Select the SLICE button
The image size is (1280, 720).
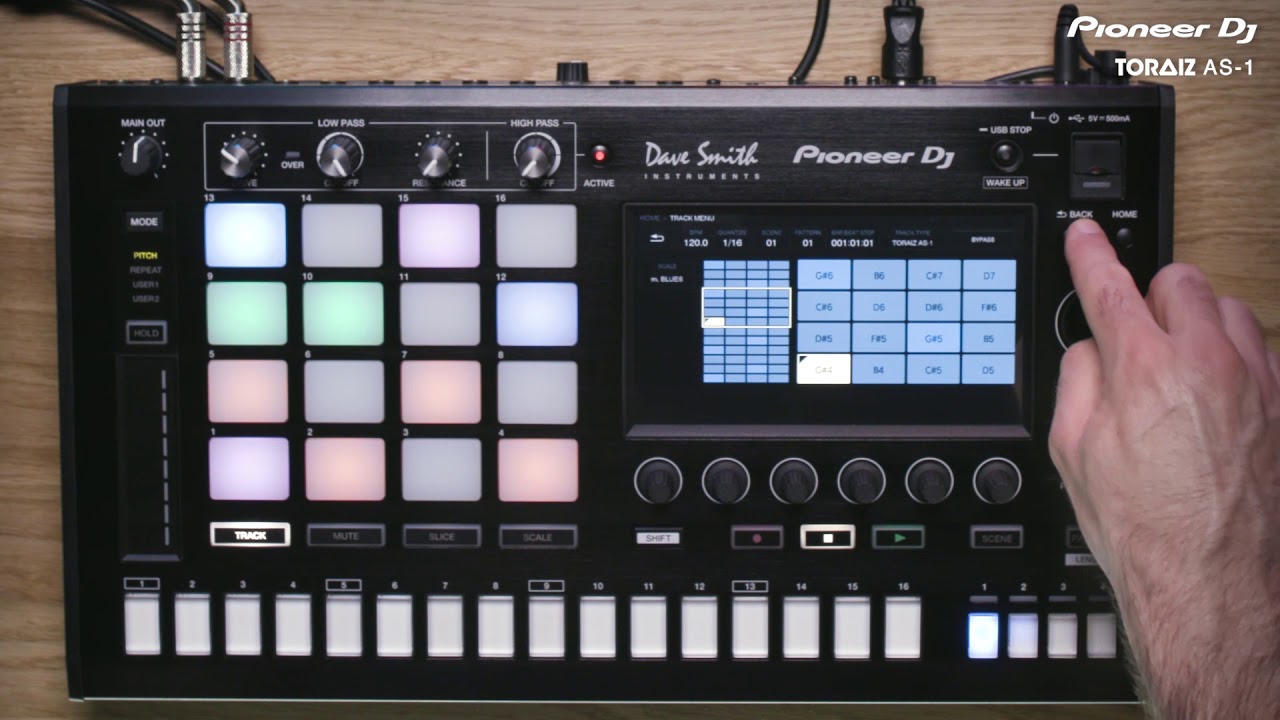pyautogui.click(x=442, y=537)
